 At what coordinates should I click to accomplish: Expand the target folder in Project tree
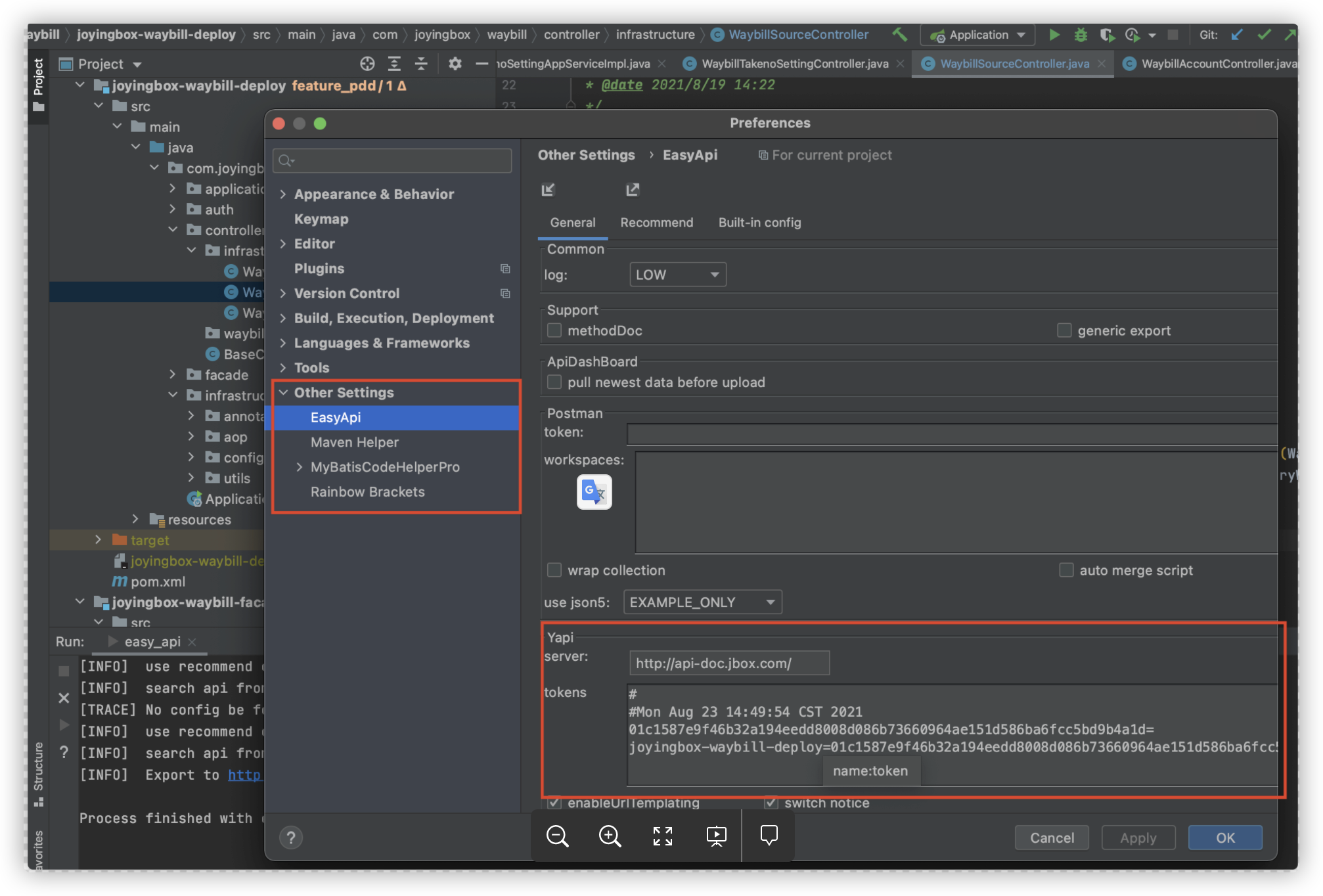tap(98, 540)
